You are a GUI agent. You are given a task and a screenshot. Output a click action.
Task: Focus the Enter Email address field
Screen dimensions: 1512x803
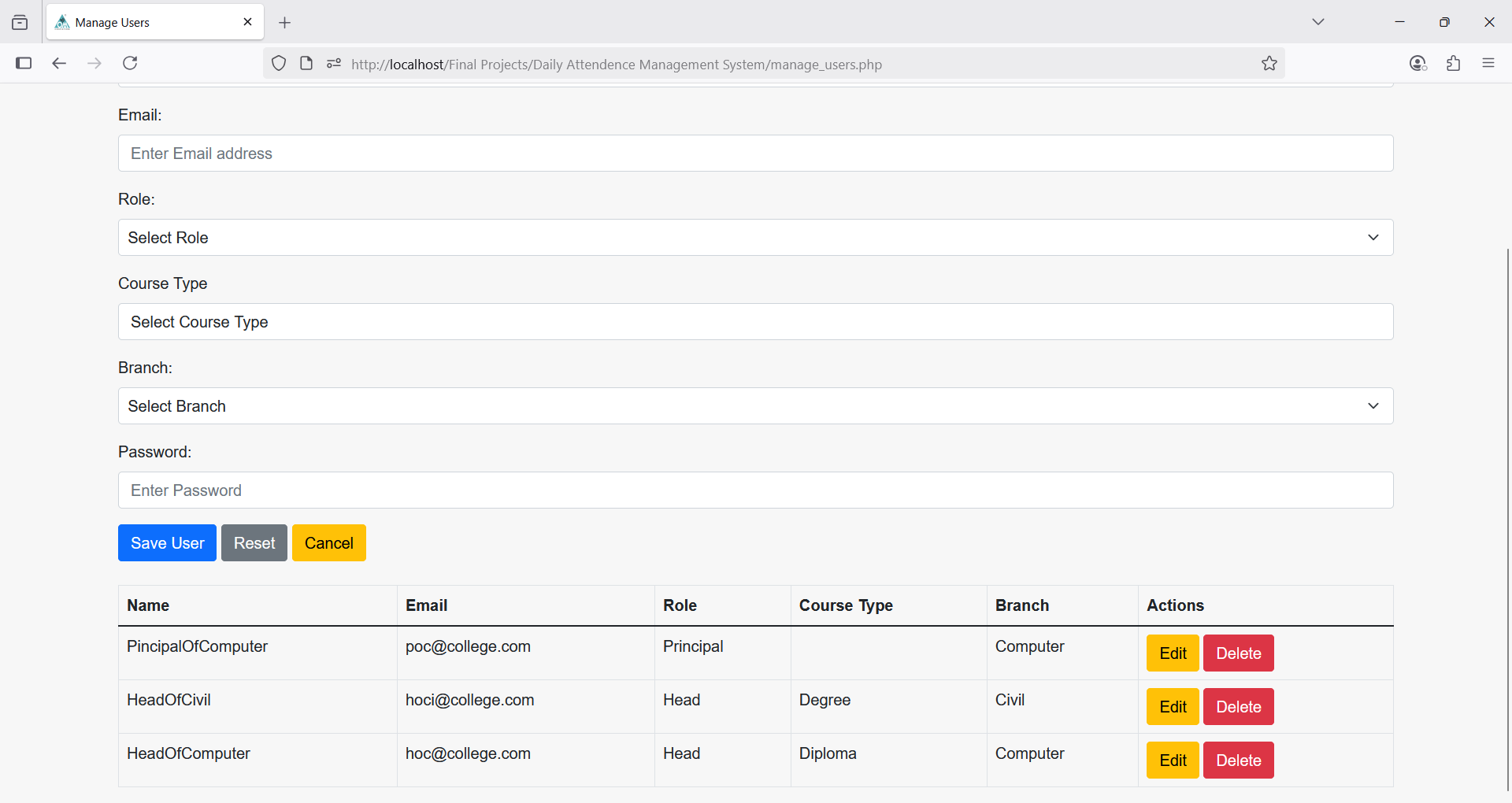tap(755, 154)
